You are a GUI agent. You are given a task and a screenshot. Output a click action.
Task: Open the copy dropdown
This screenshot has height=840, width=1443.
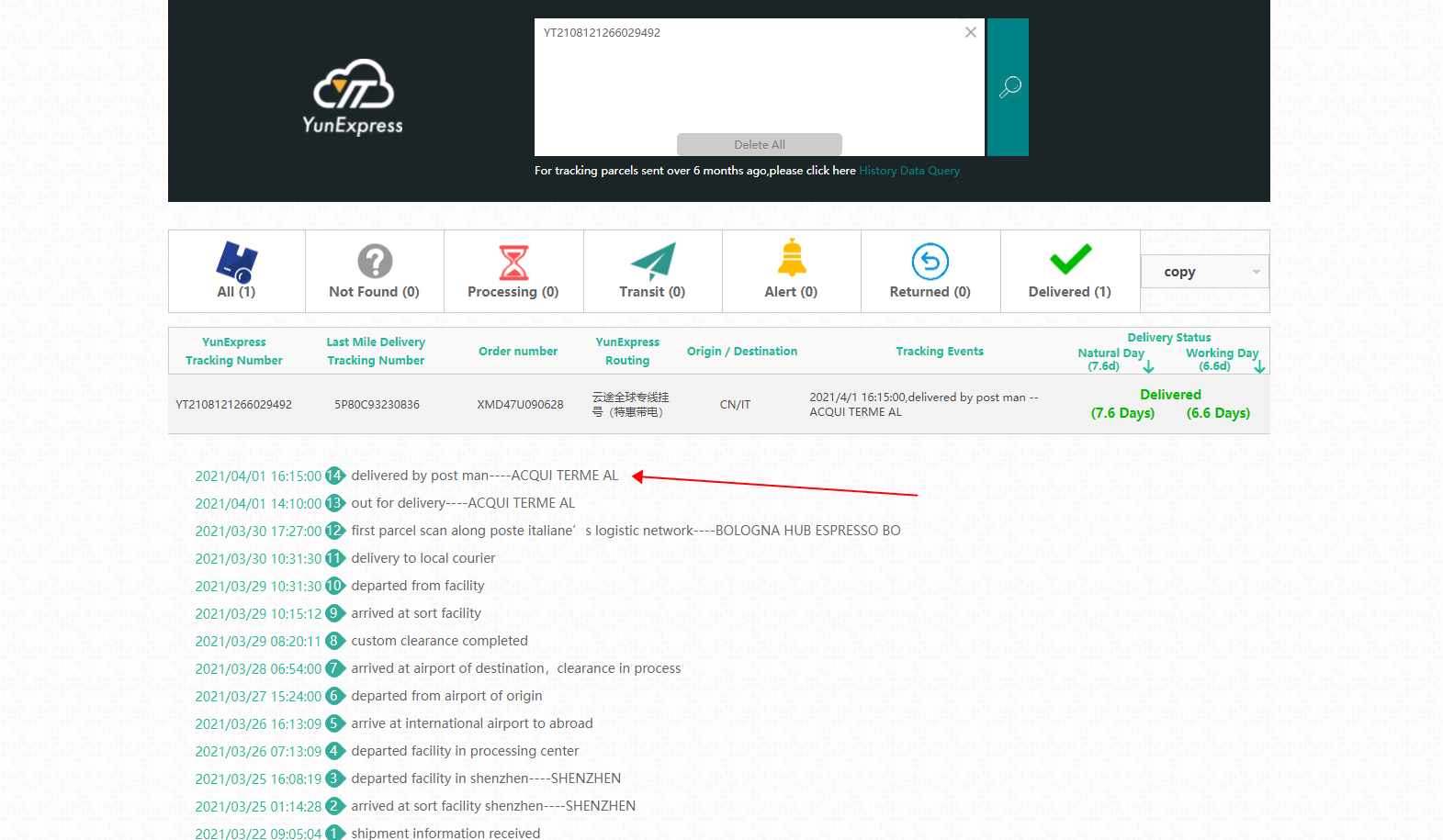tap(1204, 272)
